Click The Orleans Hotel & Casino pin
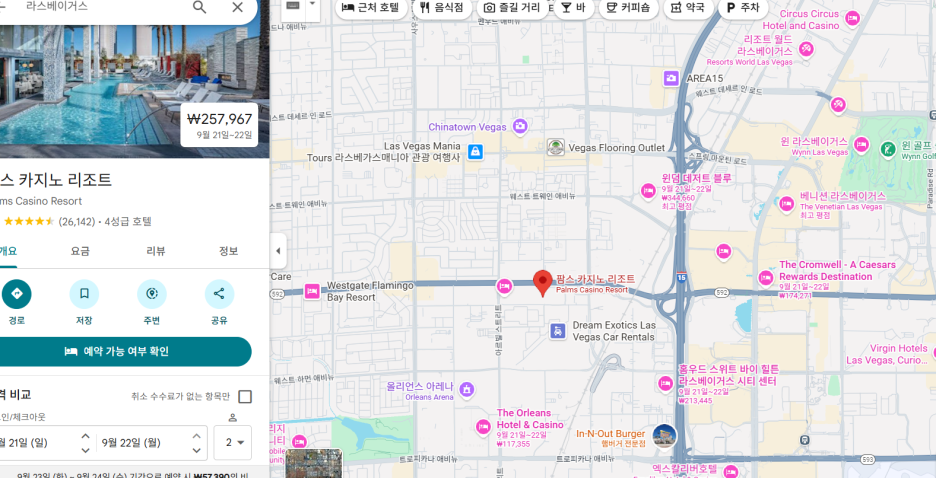Image resolution: width=936 pixels, height=478 pixels. [484, 427]
